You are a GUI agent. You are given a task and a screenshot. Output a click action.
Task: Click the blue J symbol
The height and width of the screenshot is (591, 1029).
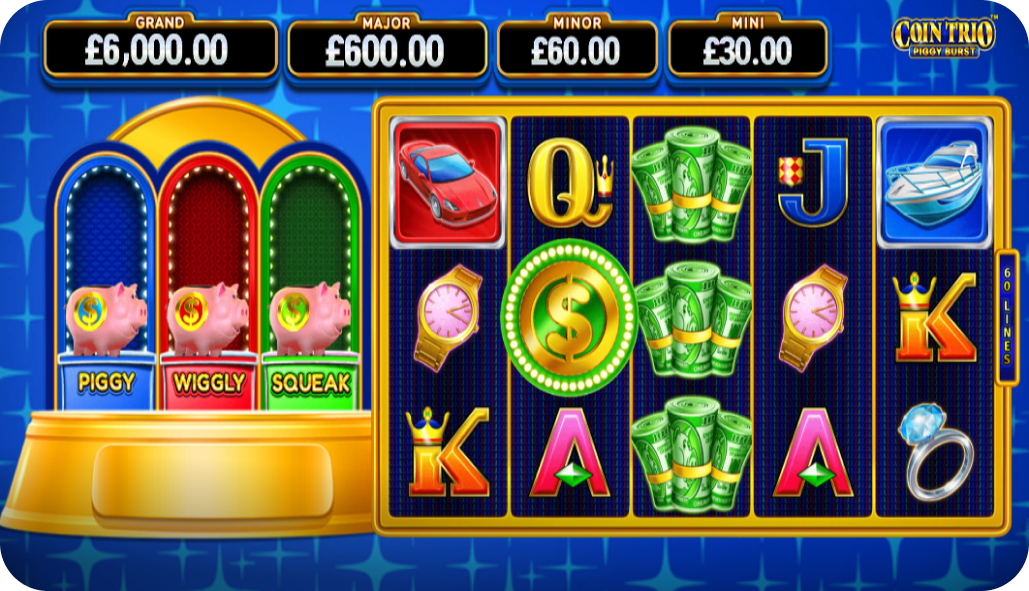tap(812, 183)
